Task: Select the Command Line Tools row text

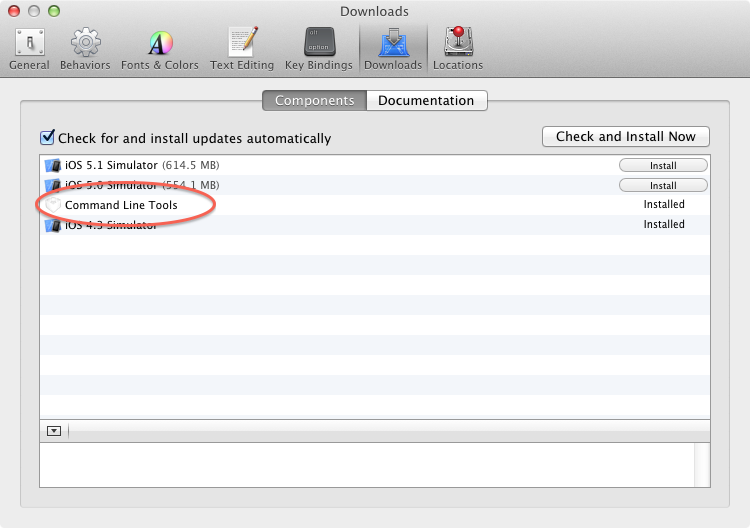Action: tap(121, 205)
